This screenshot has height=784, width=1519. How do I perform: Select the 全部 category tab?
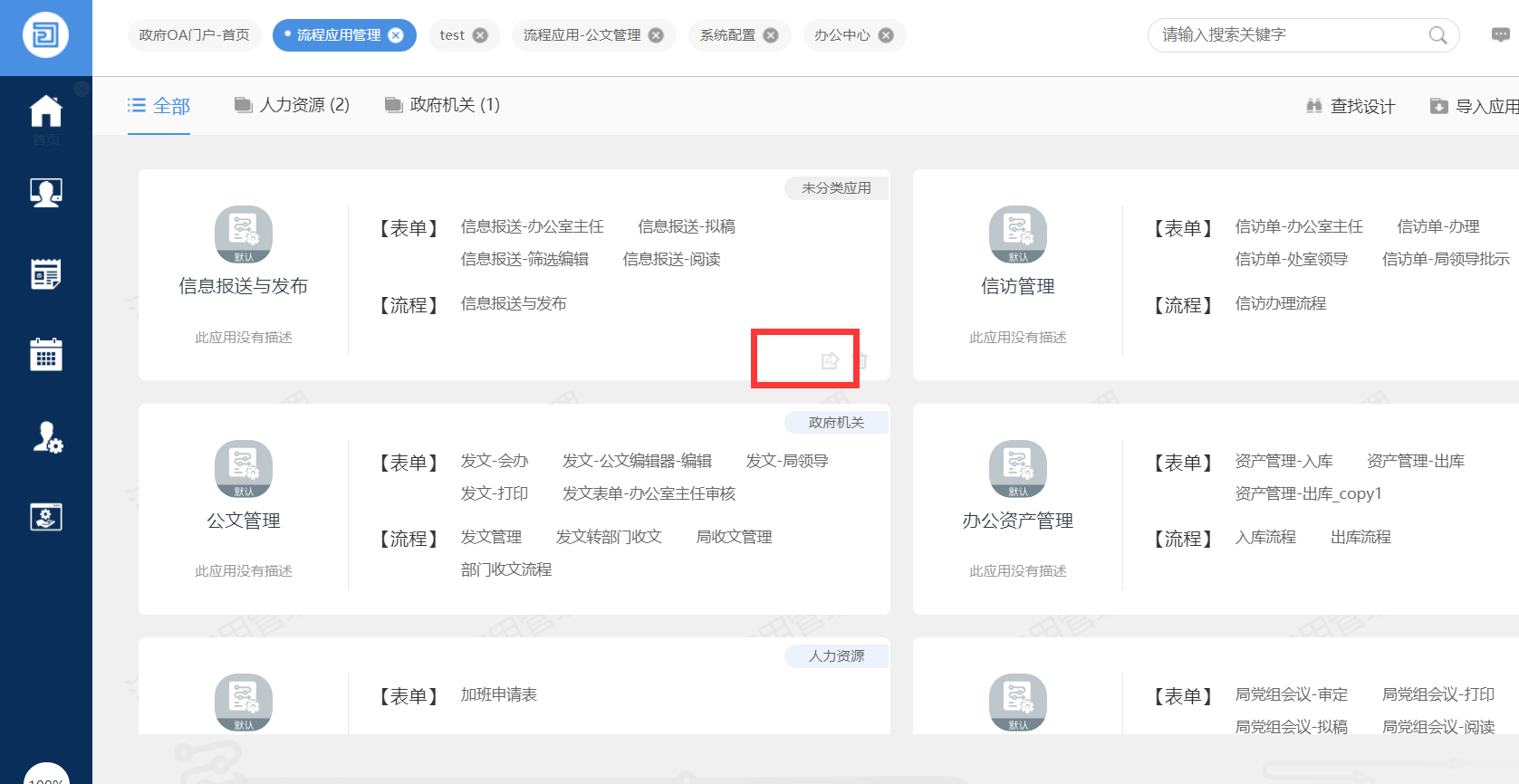tap(159, 106)
